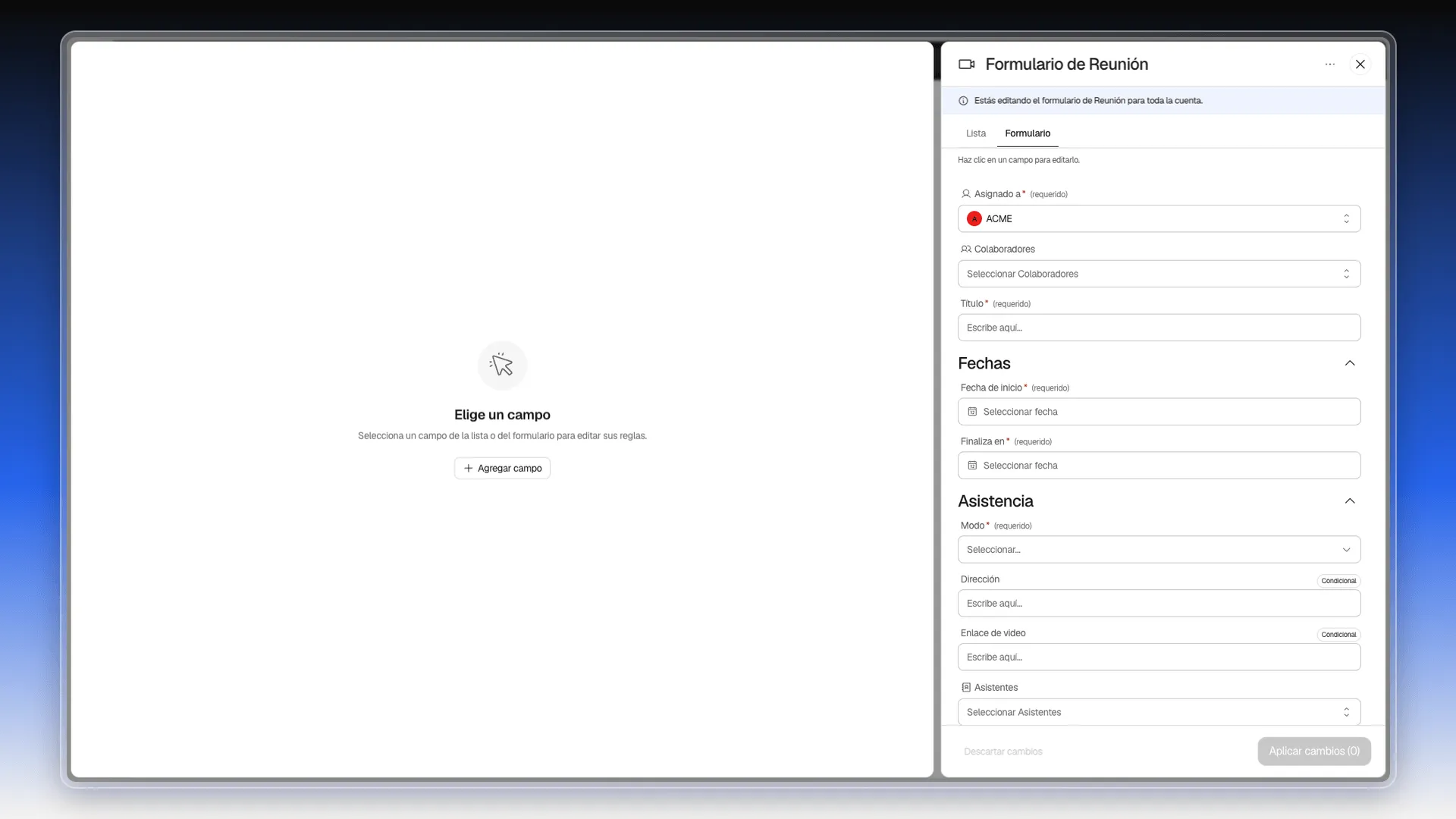Click the Asistencia section heading
The image size is (1456, 819).
(x=995, y=501)
